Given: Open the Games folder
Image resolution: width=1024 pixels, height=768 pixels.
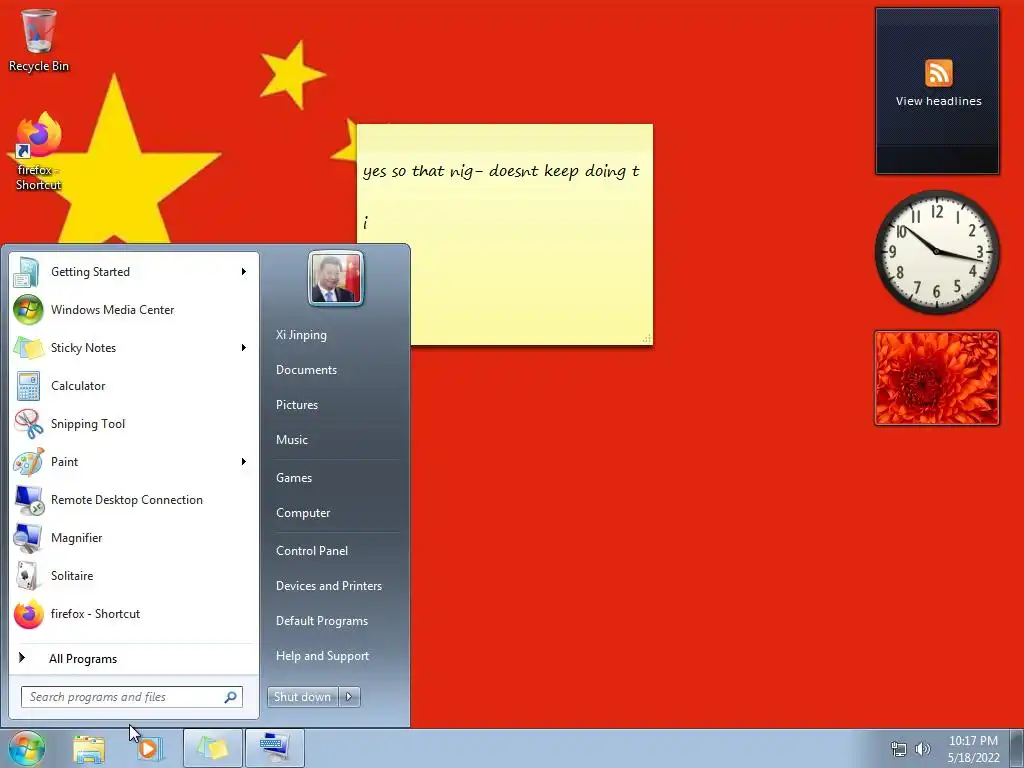Looking at the screenshot, I should (x=294, y=477).
